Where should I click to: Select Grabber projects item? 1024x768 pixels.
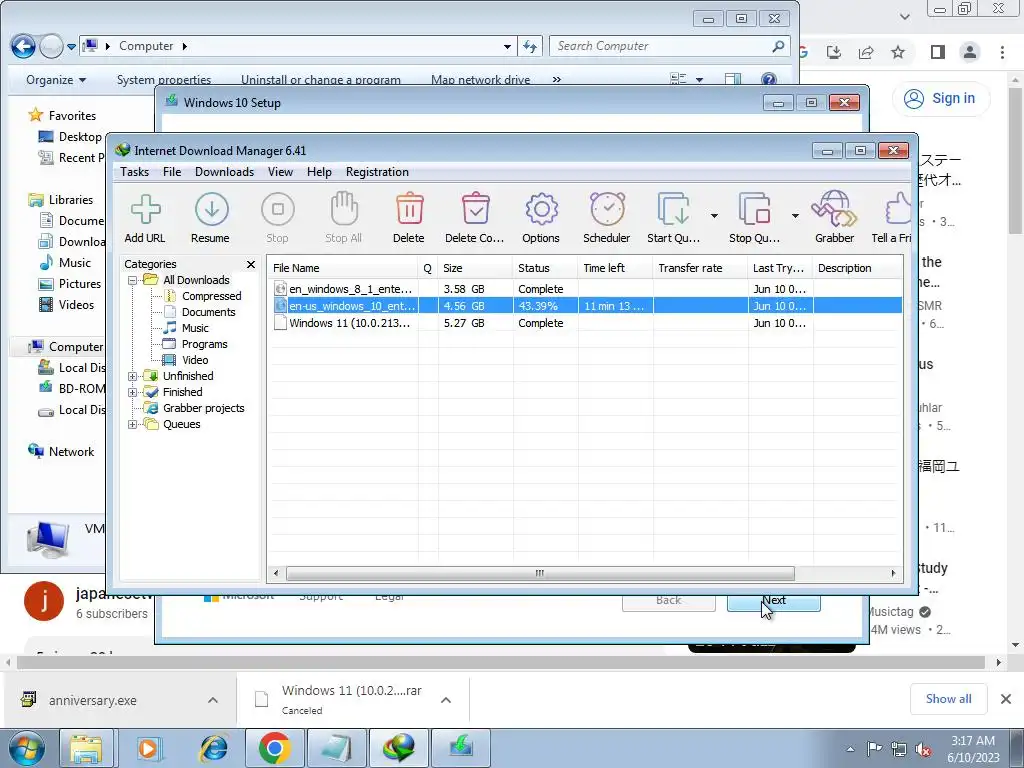tap(203, 408)
